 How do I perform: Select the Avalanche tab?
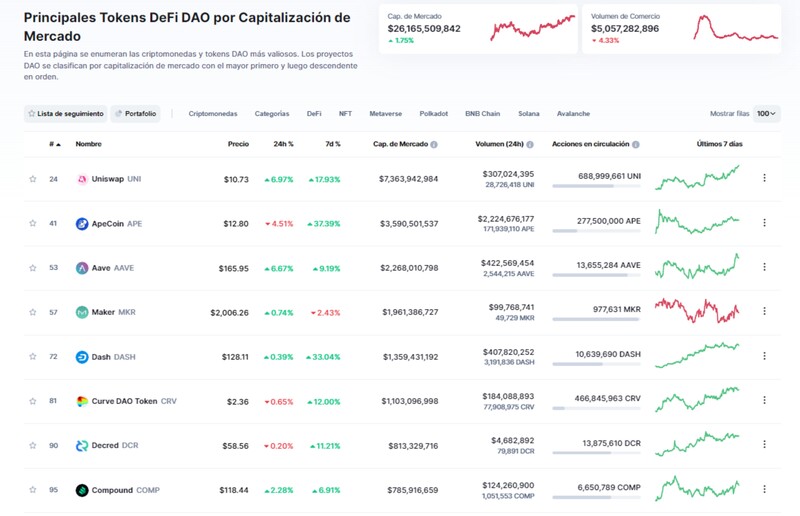[x=573, y=113]
